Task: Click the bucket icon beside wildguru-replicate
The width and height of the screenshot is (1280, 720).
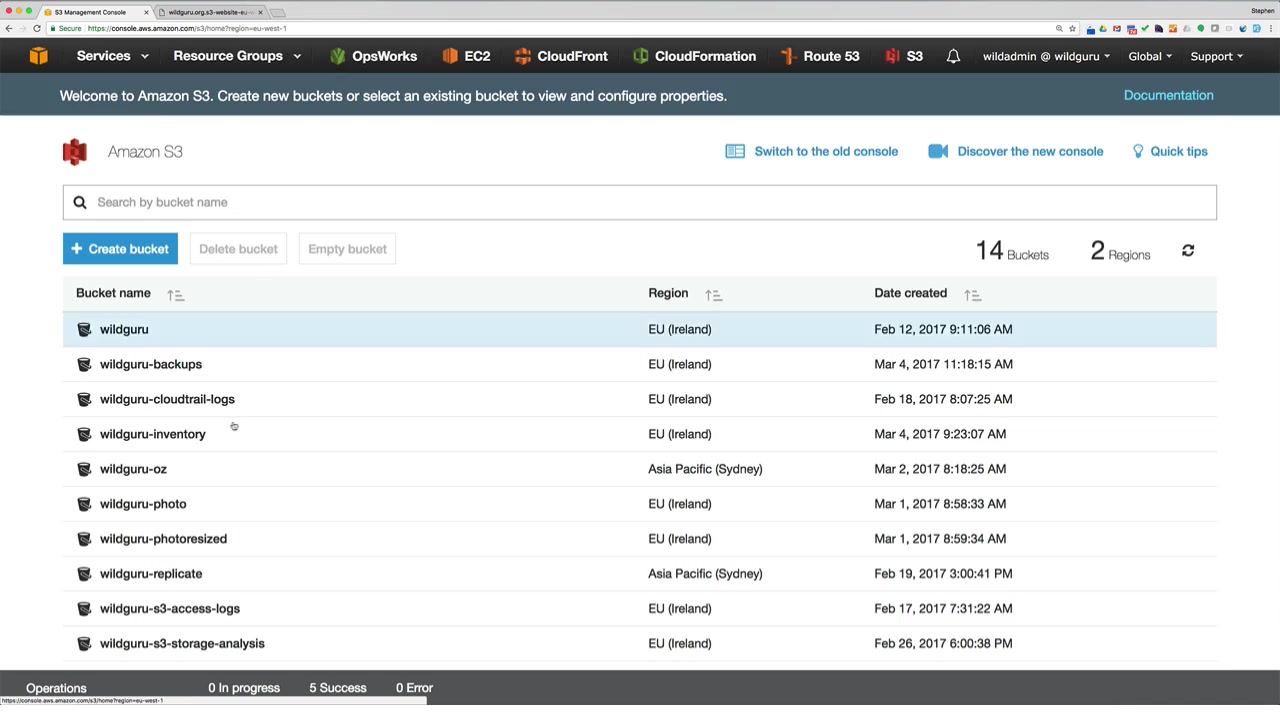Action: click(84, 574)
